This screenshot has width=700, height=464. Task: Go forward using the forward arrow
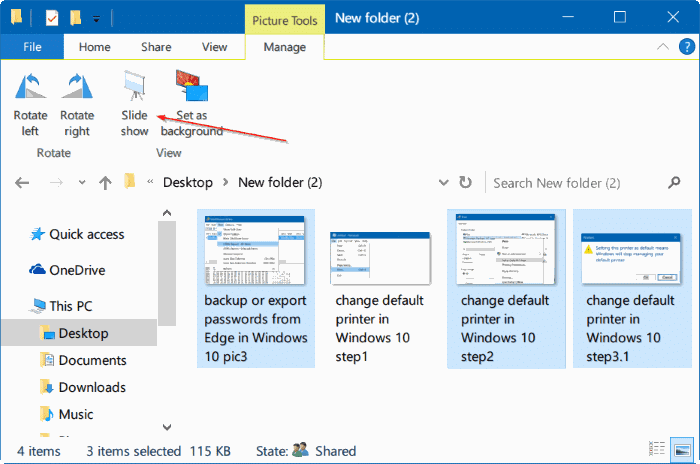[56, 183]
